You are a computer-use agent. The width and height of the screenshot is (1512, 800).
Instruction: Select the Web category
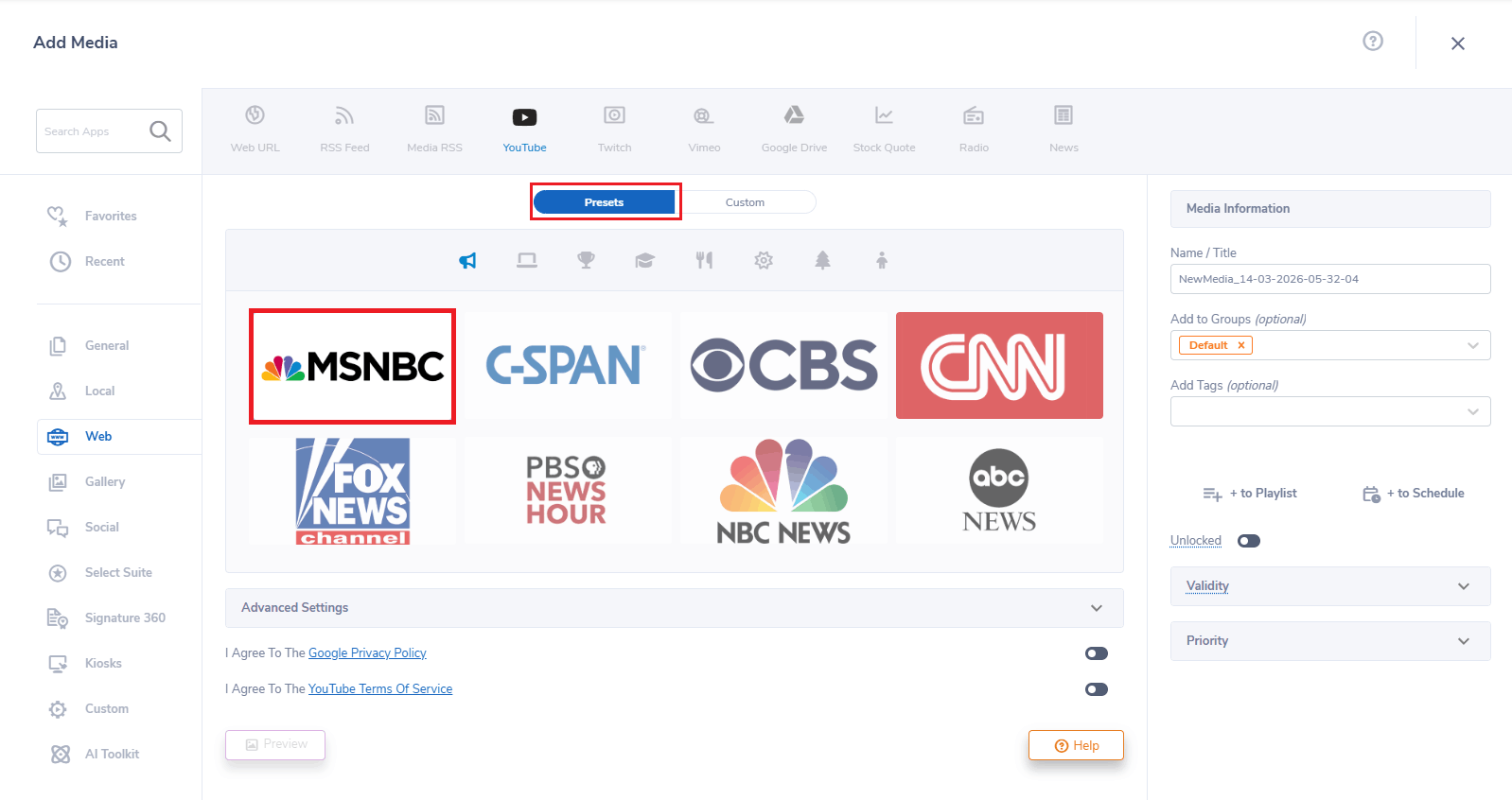pyautogui.click(x=119, y=436)
